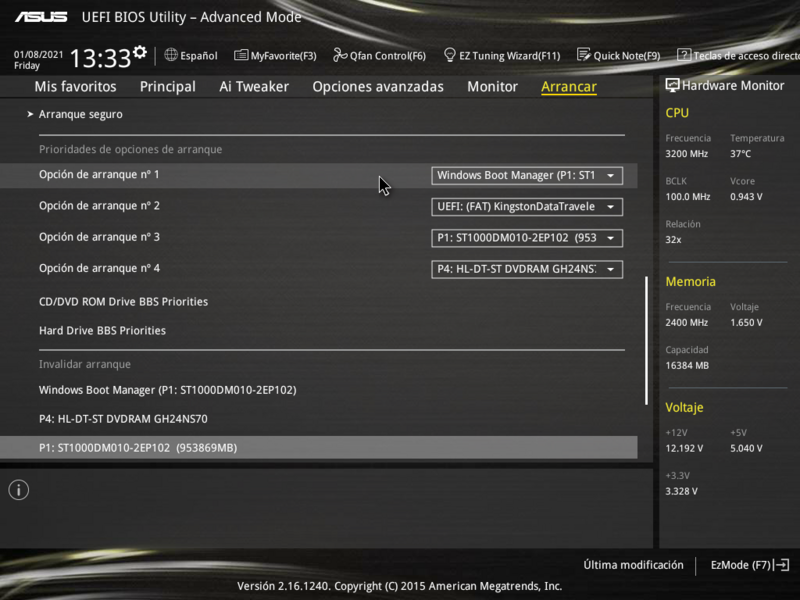The image size is (800, 600).
Task: Expand Arranque seguro submenu arrow
Action: (30, 114)
